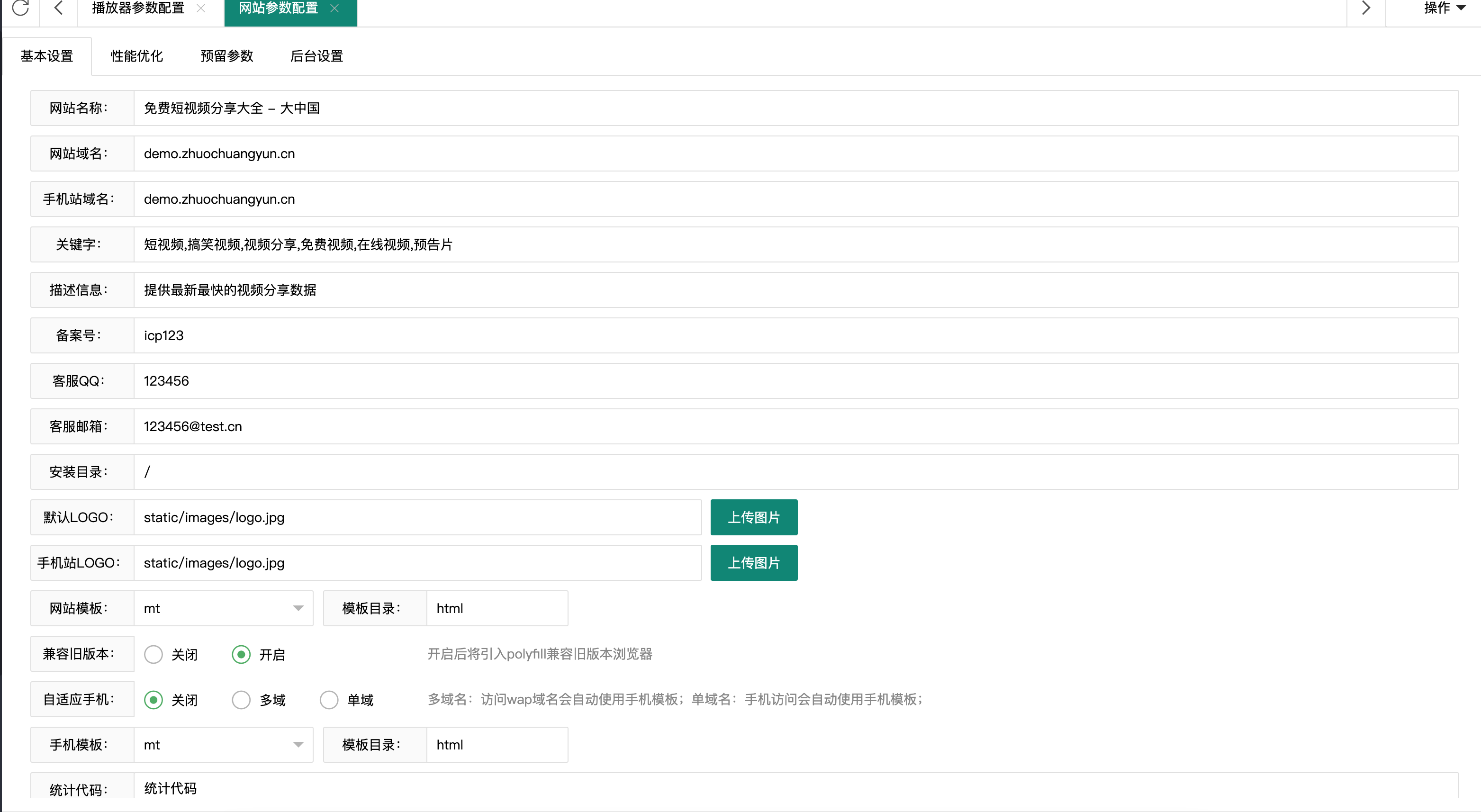This screenshot has height=812, width=1481.
Task: Click the 网站域名 input field
Action: [x=796, y=153]
